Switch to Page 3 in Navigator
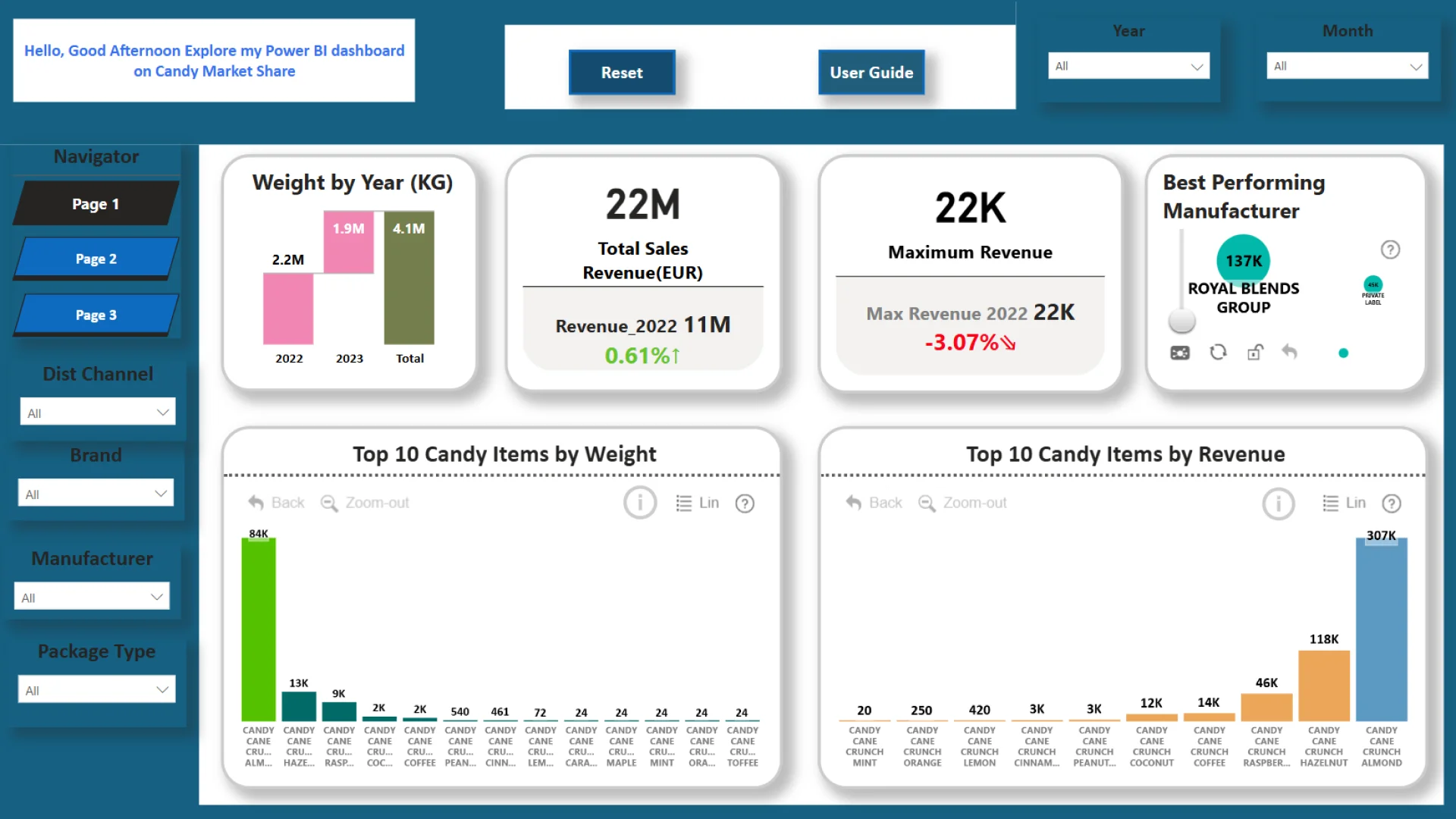 coord(96,315)
